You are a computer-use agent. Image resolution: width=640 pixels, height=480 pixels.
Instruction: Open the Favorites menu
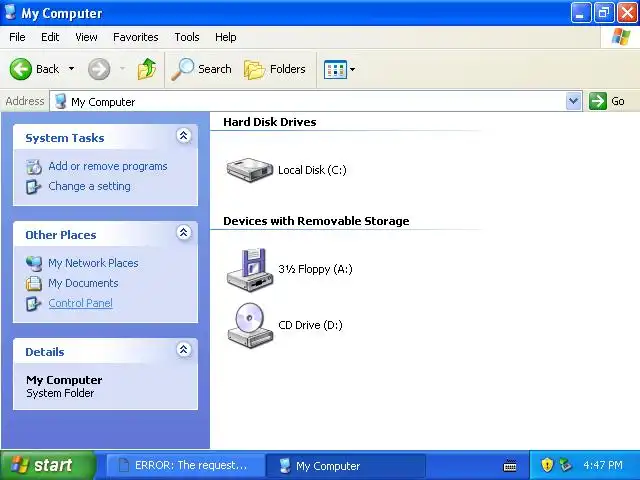[x=136, y=37]
